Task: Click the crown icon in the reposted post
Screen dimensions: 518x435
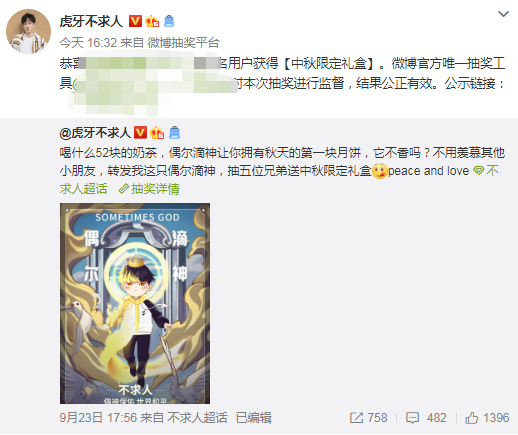Action: pos(157,133)
